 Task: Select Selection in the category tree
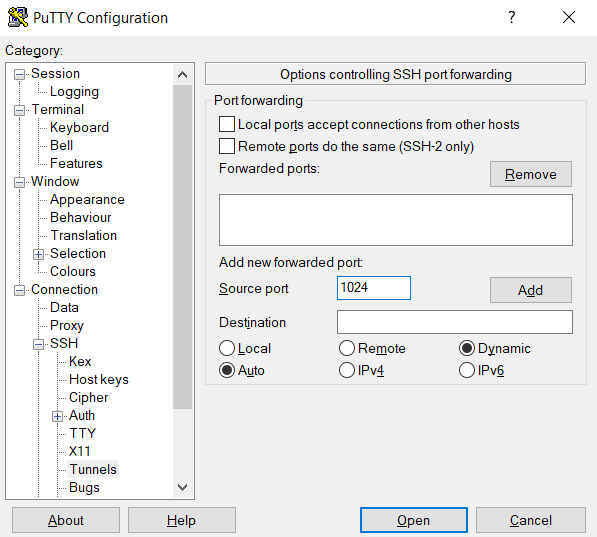coord(78,253)
